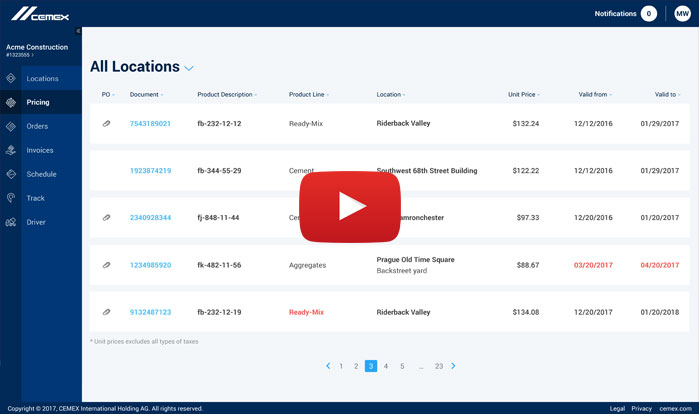This screenshot has height=414, width=699.
Task: Click the Track sidebar icon
Action: click(x=11, y=198)
